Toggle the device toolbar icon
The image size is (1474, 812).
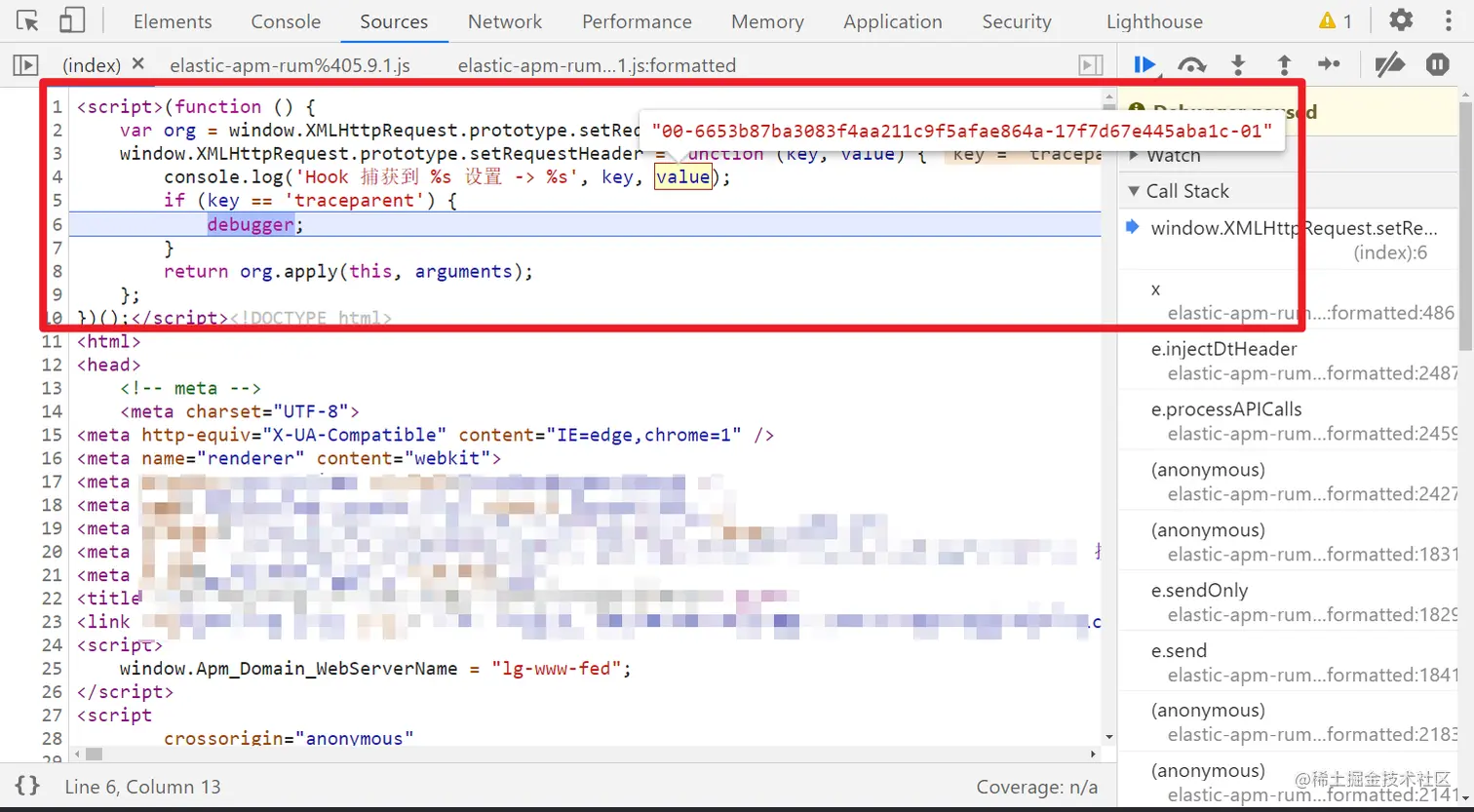[71, 20]
